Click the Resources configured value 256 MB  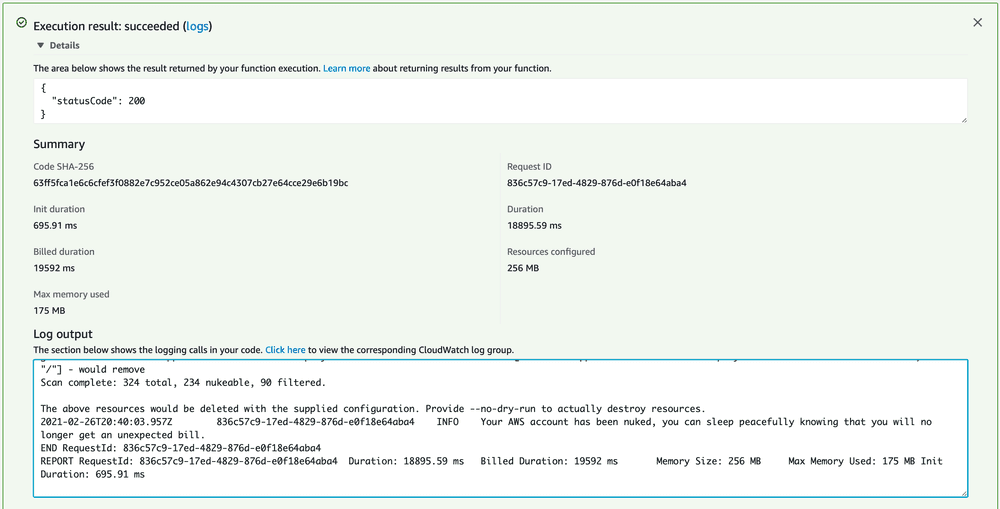click(x=523, y=268)
